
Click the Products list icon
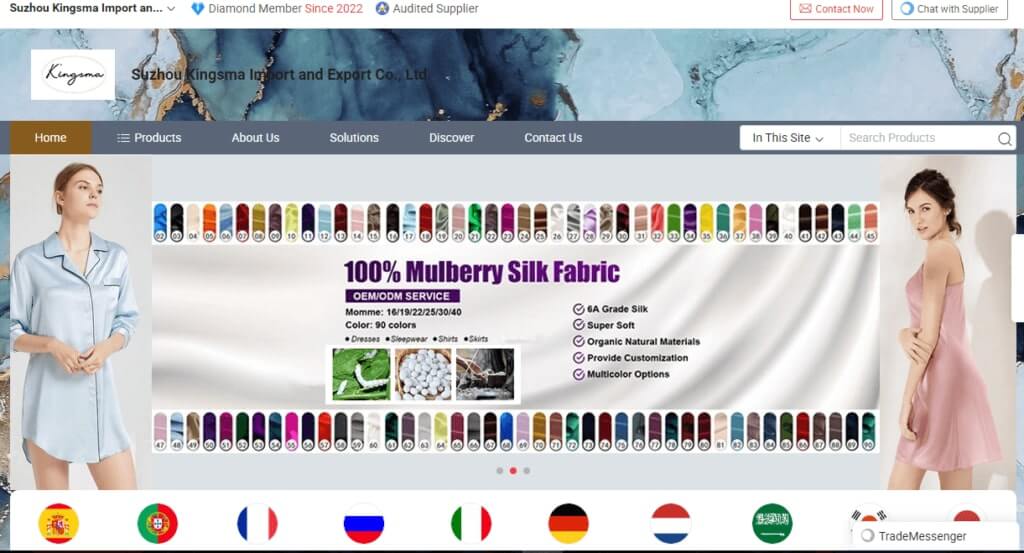(x=123, y=138)
